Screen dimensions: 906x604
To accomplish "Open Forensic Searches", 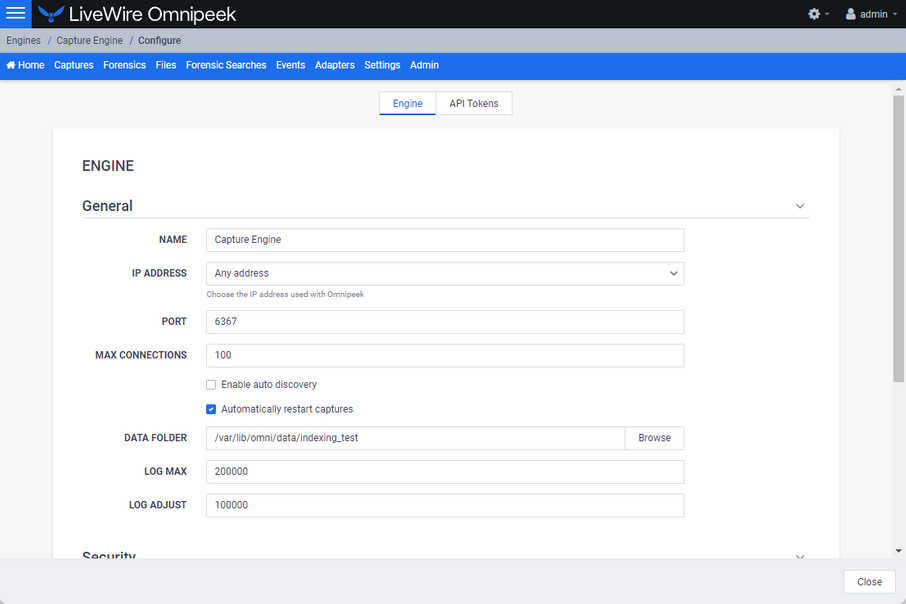I will click(x=226, y=65).
